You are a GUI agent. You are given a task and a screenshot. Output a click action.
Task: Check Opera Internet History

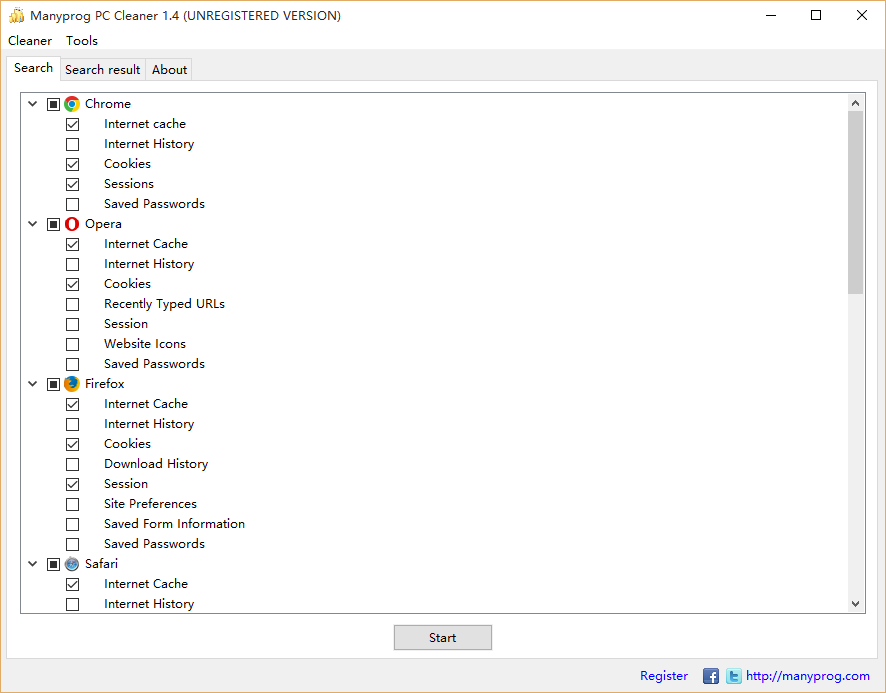(72, 264)
